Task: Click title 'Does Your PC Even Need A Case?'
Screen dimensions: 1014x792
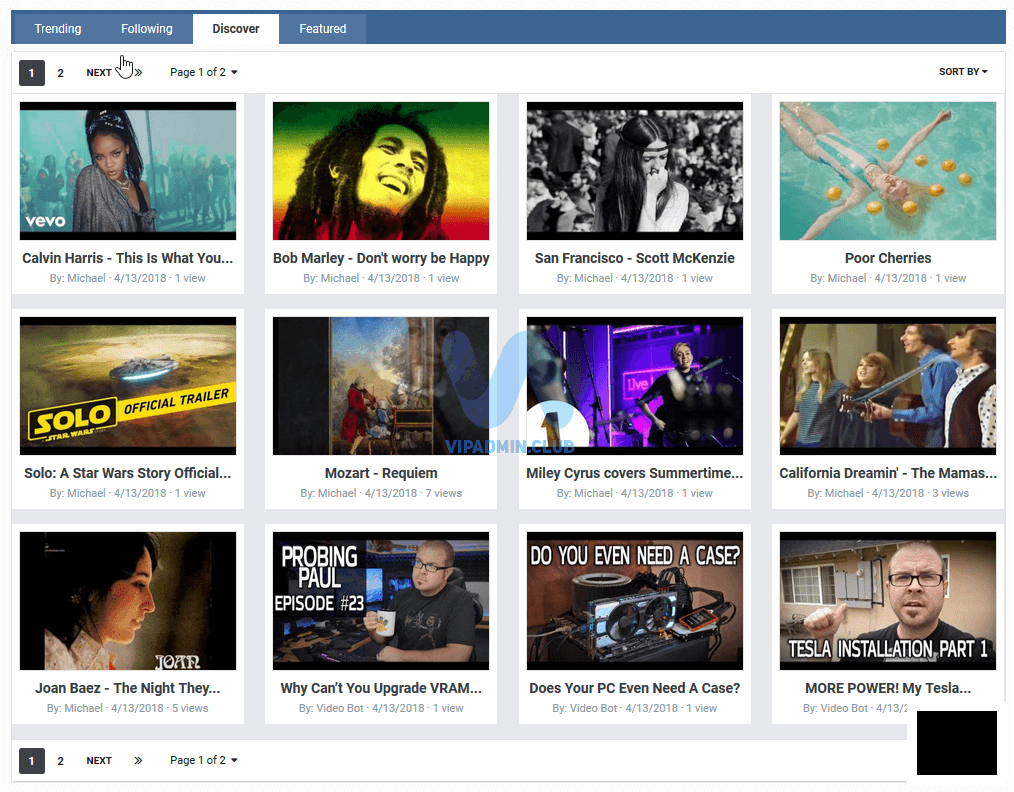Action: [x=634, y=688]
